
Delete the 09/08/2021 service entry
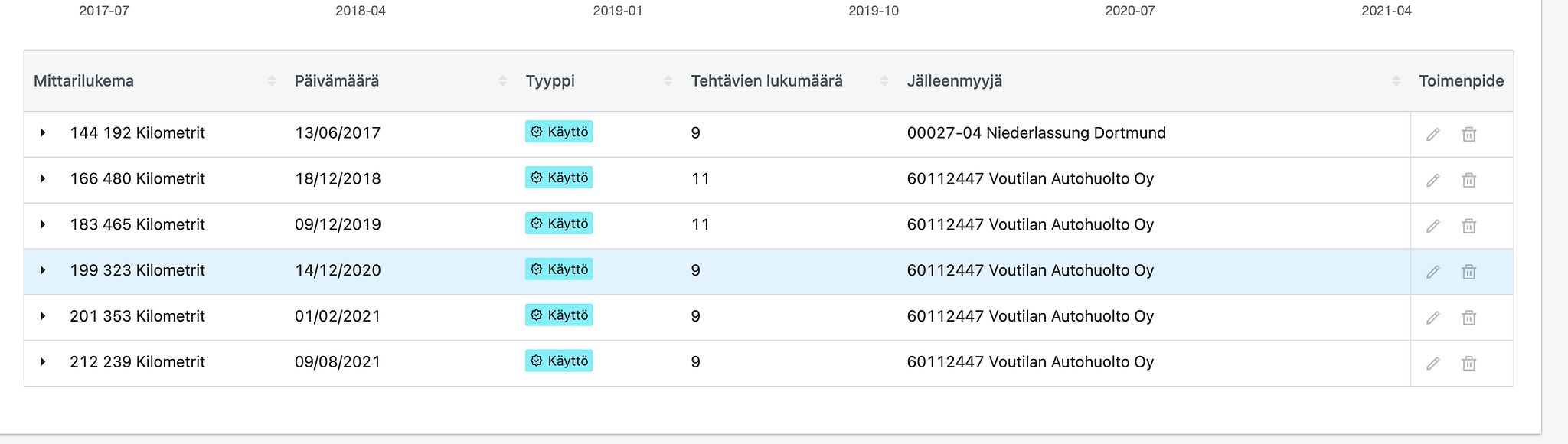click(x=1468, y=364)
